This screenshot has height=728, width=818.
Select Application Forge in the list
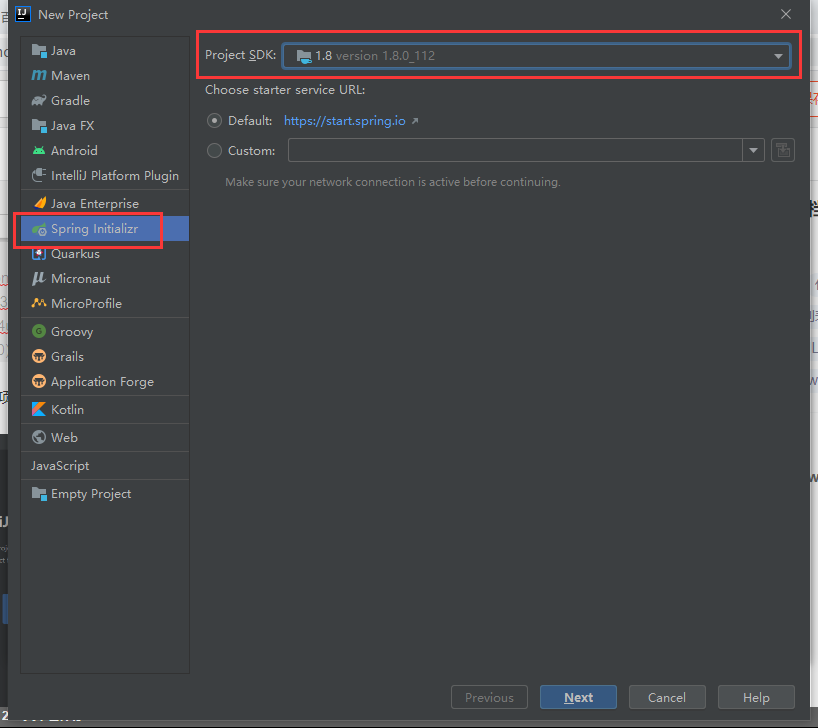[x=105, y=381]
